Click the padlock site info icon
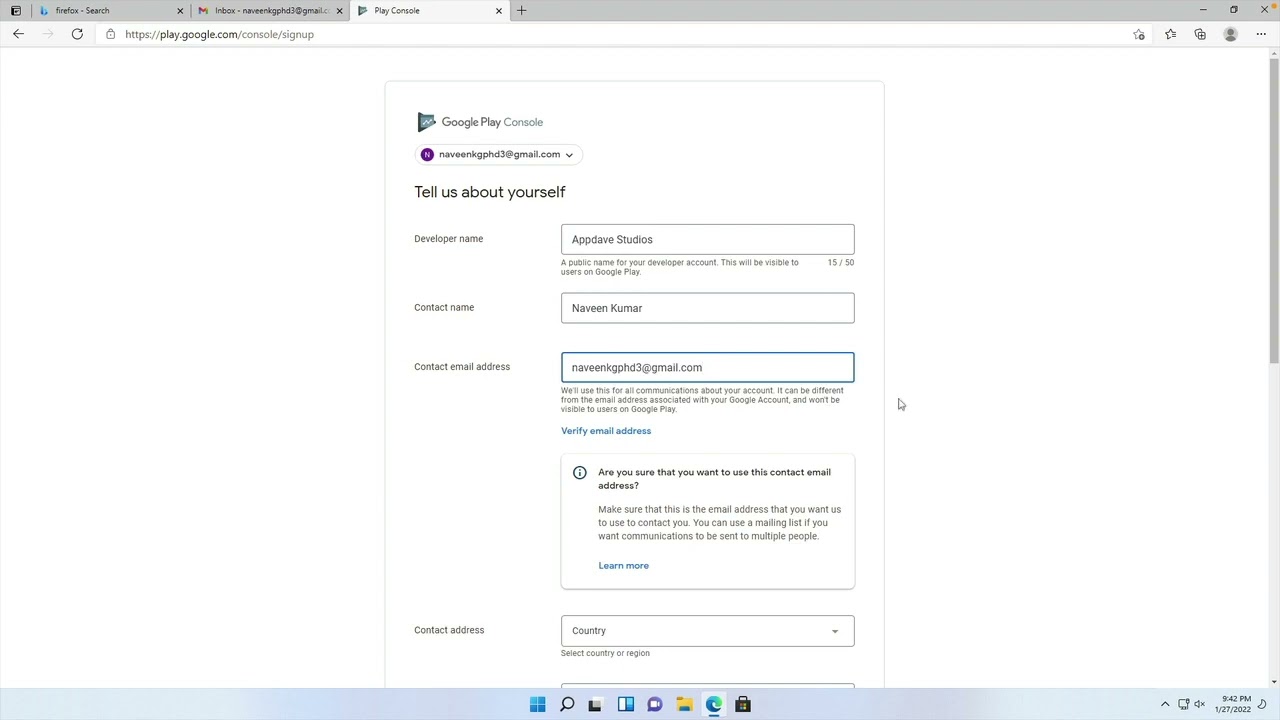 coord(110,34)
